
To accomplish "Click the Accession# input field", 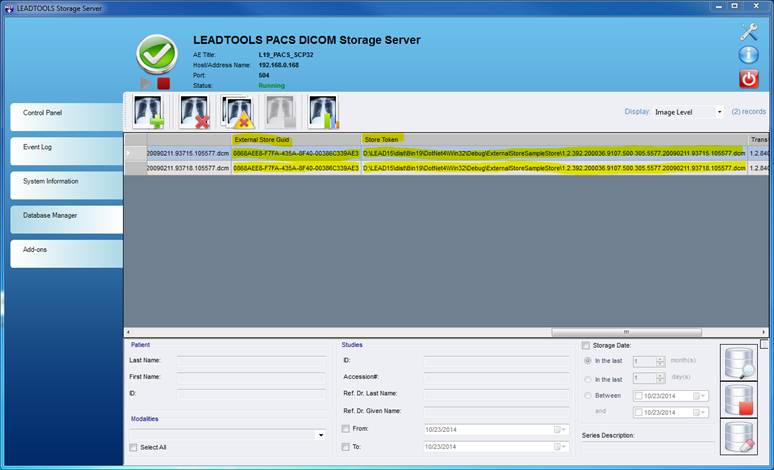I will pos(496,377).
